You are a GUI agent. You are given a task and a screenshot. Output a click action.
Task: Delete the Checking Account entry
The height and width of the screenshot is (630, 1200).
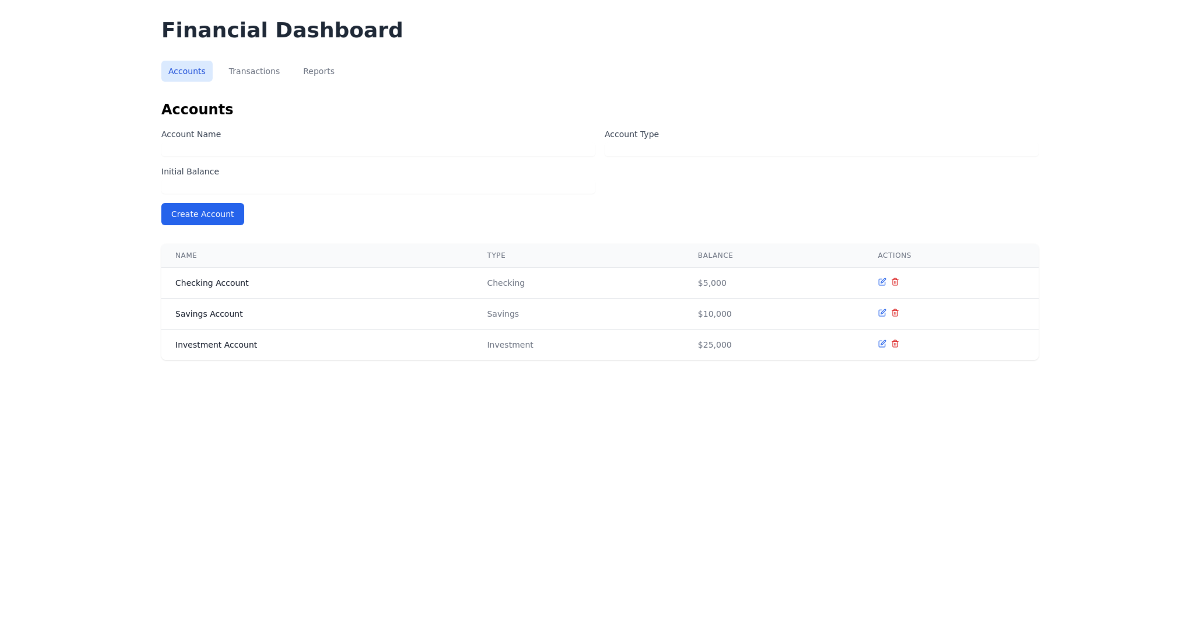(x=895, y=282)
